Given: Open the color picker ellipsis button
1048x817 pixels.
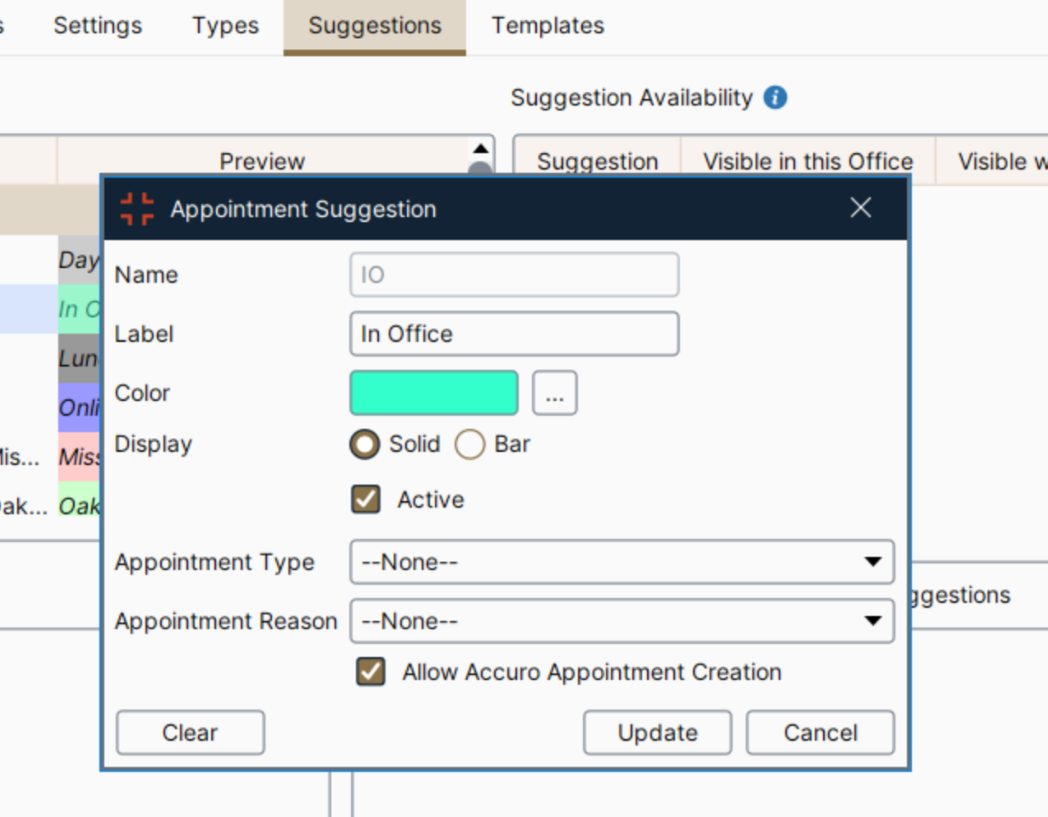Looking at the screenshot, I should 555,393.
